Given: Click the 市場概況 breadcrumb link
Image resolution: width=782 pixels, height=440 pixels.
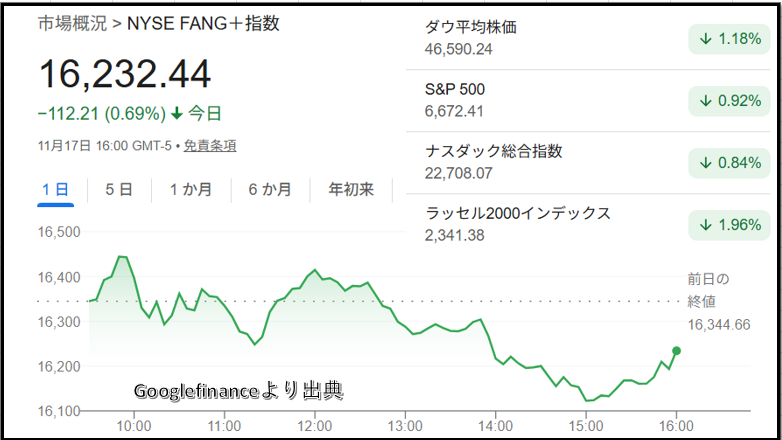Looking at the screenshot, I should [x=72, y=23].
